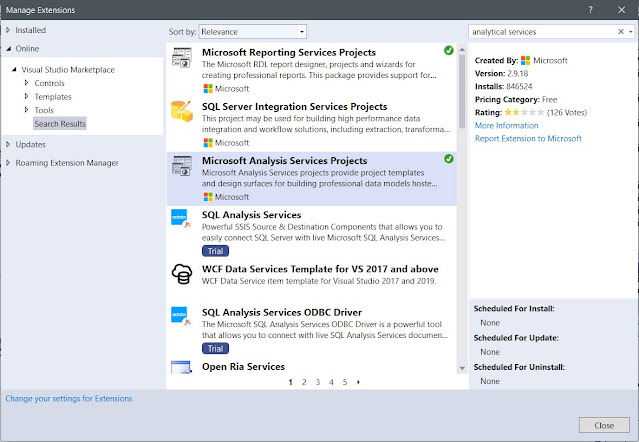The height and width of the screenshot is (442, 639).
Task: Select WCF Data Services Template title
Action: pyautogui.click(x=320, y=269)
